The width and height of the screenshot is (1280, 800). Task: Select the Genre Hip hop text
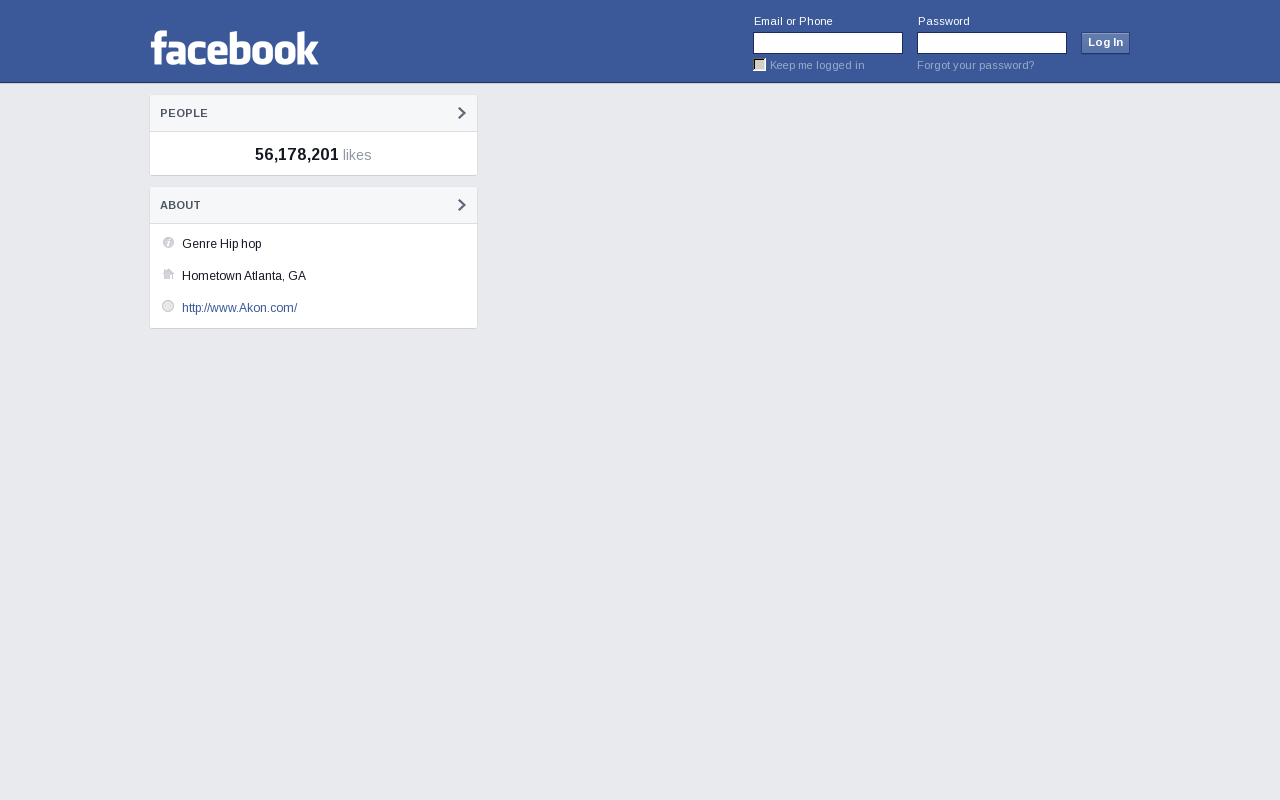[x=222, y=244]
